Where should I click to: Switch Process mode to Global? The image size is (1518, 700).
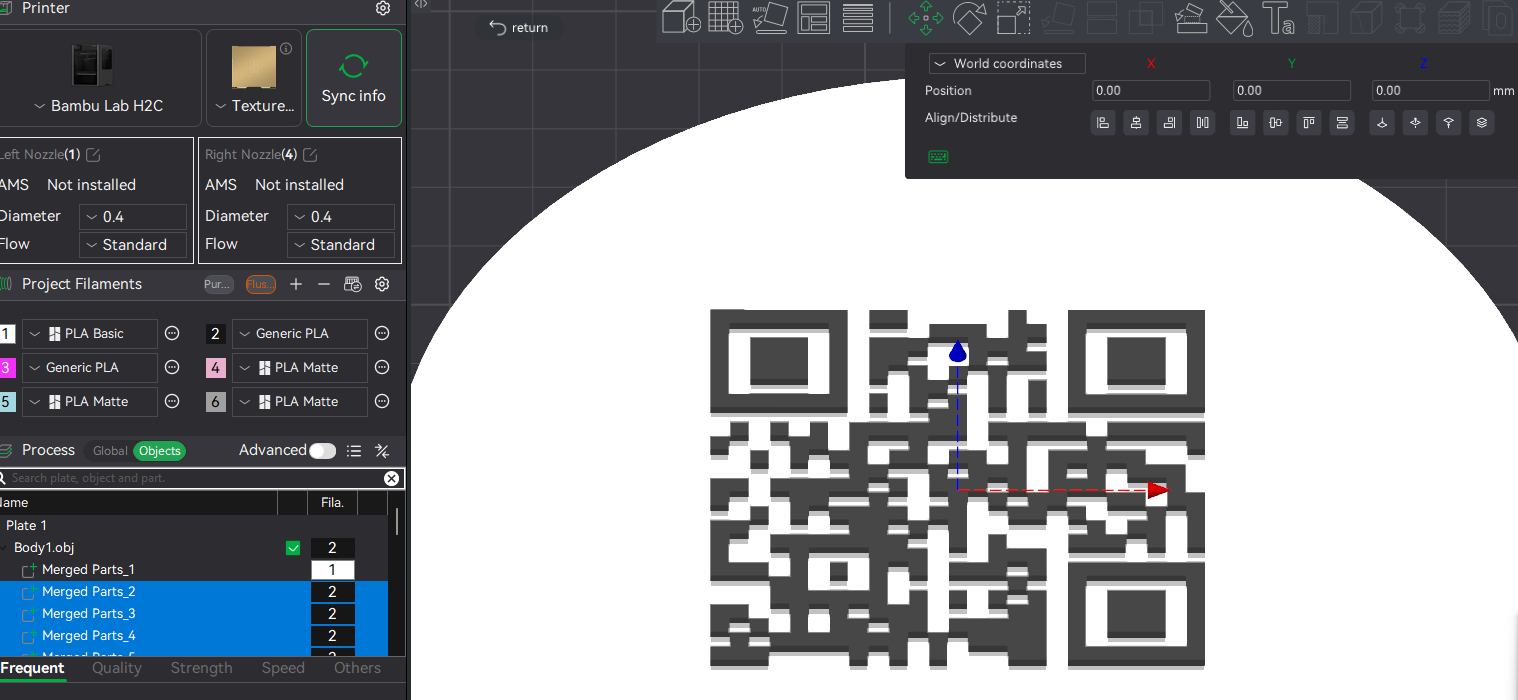coord(110,451)
